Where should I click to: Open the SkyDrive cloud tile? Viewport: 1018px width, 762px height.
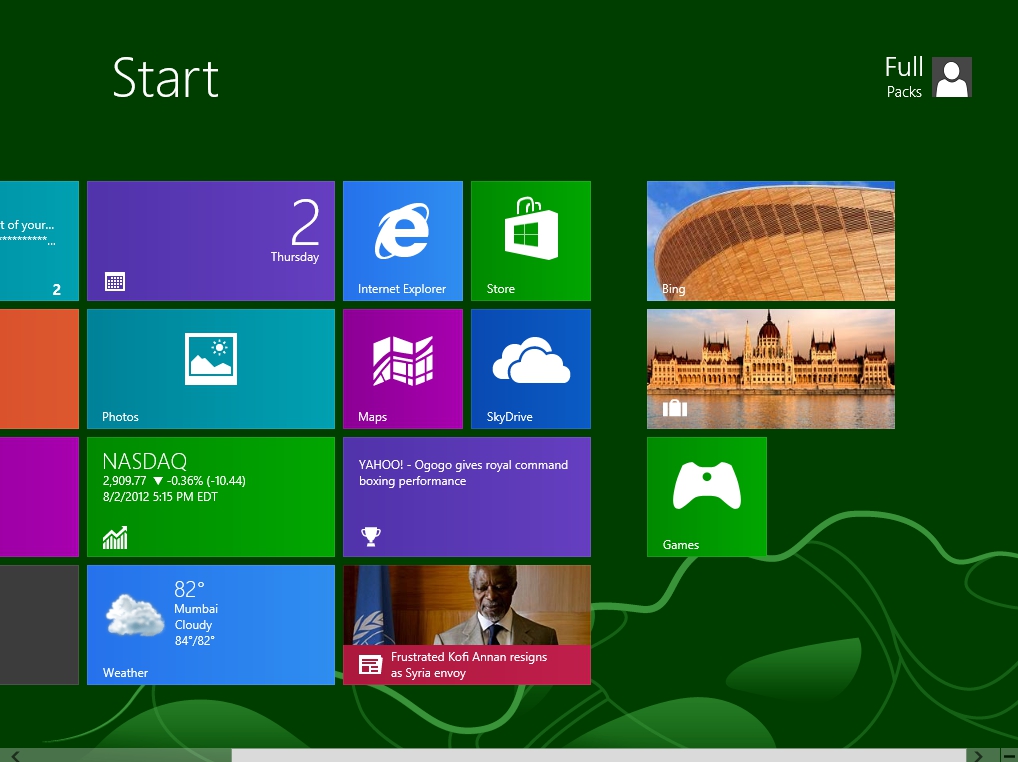[x=530, y=369]
